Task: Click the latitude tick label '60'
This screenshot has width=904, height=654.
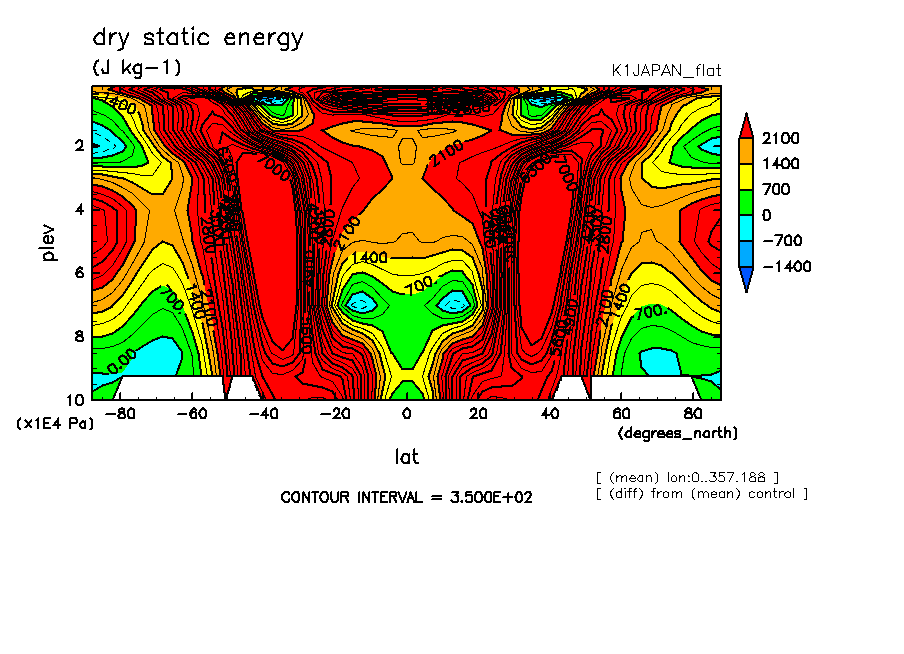Action: click(621, 414)
